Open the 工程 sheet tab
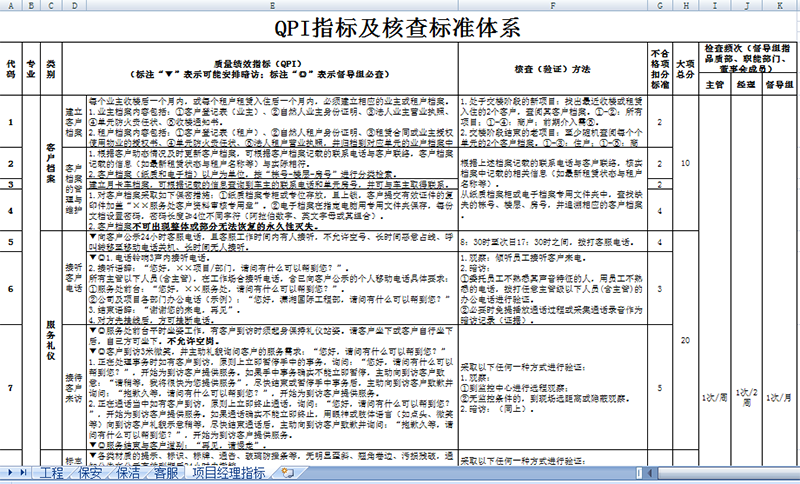This screenshot has height=484, width=800. pyautogui.click(x=51, y=473)
